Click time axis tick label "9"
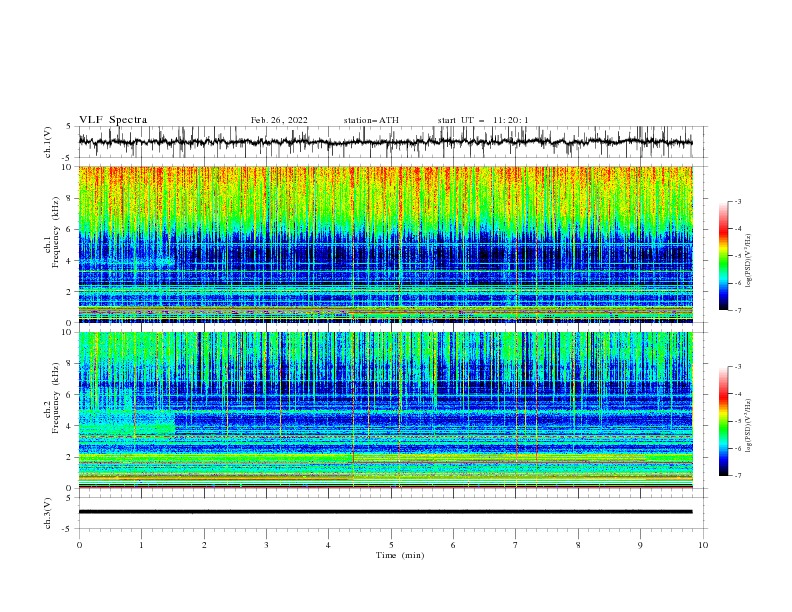792x612 pixels. [640, 545]
